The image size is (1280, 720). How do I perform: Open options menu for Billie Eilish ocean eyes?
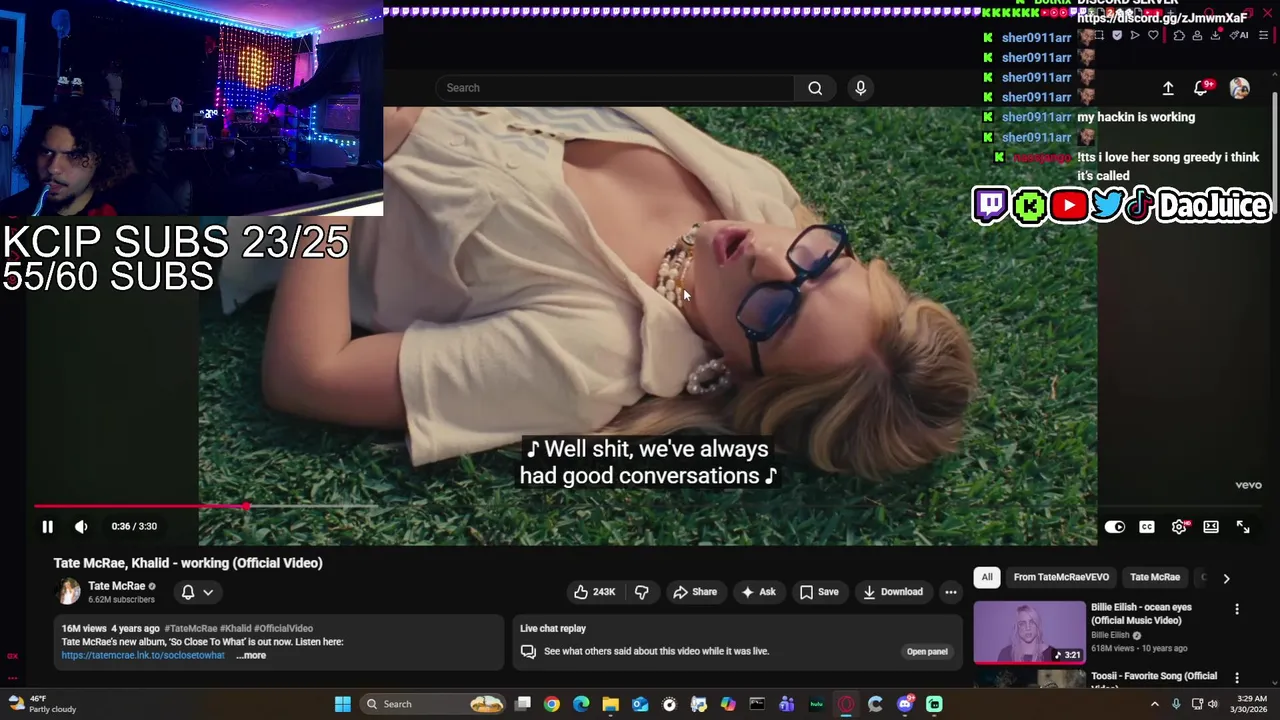pyautogui.click(x=1237, y=609)
